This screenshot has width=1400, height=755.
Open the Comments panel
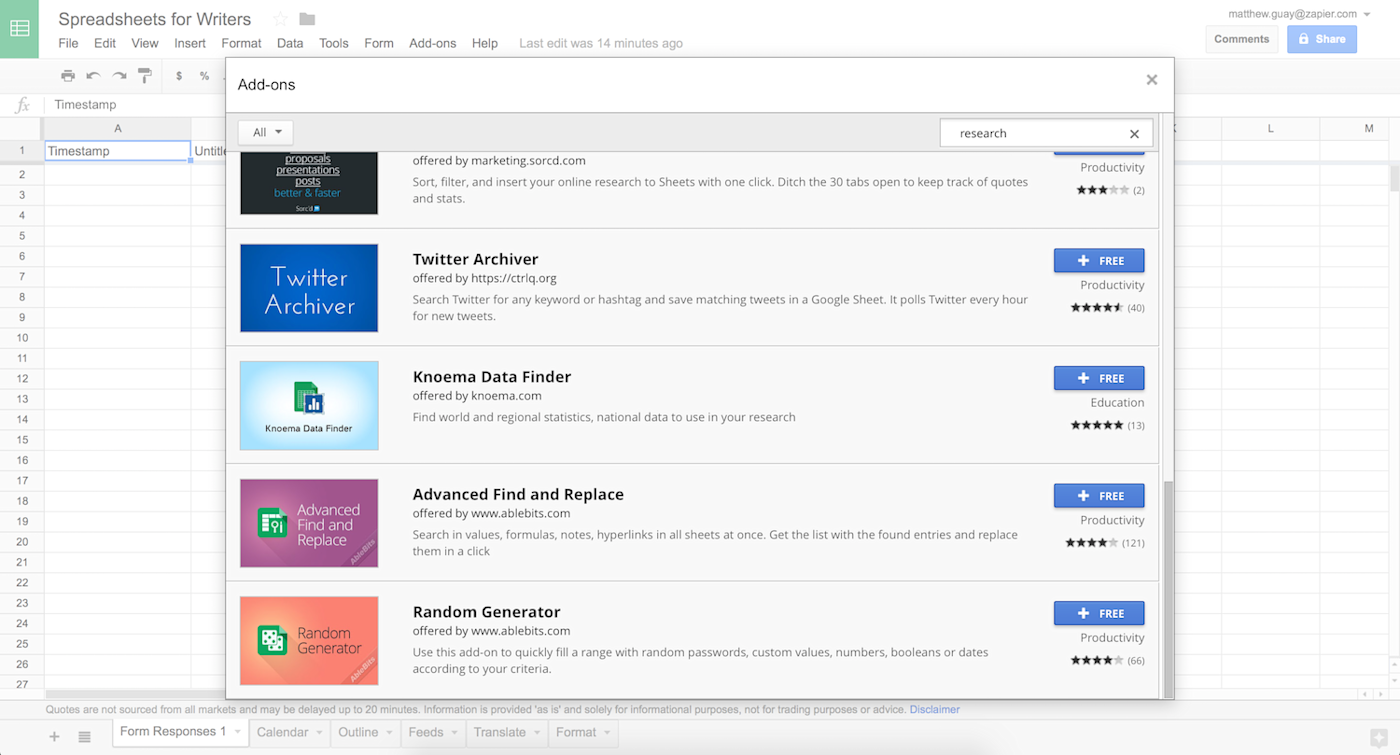pyautogui.click(x=1242, y=39)
